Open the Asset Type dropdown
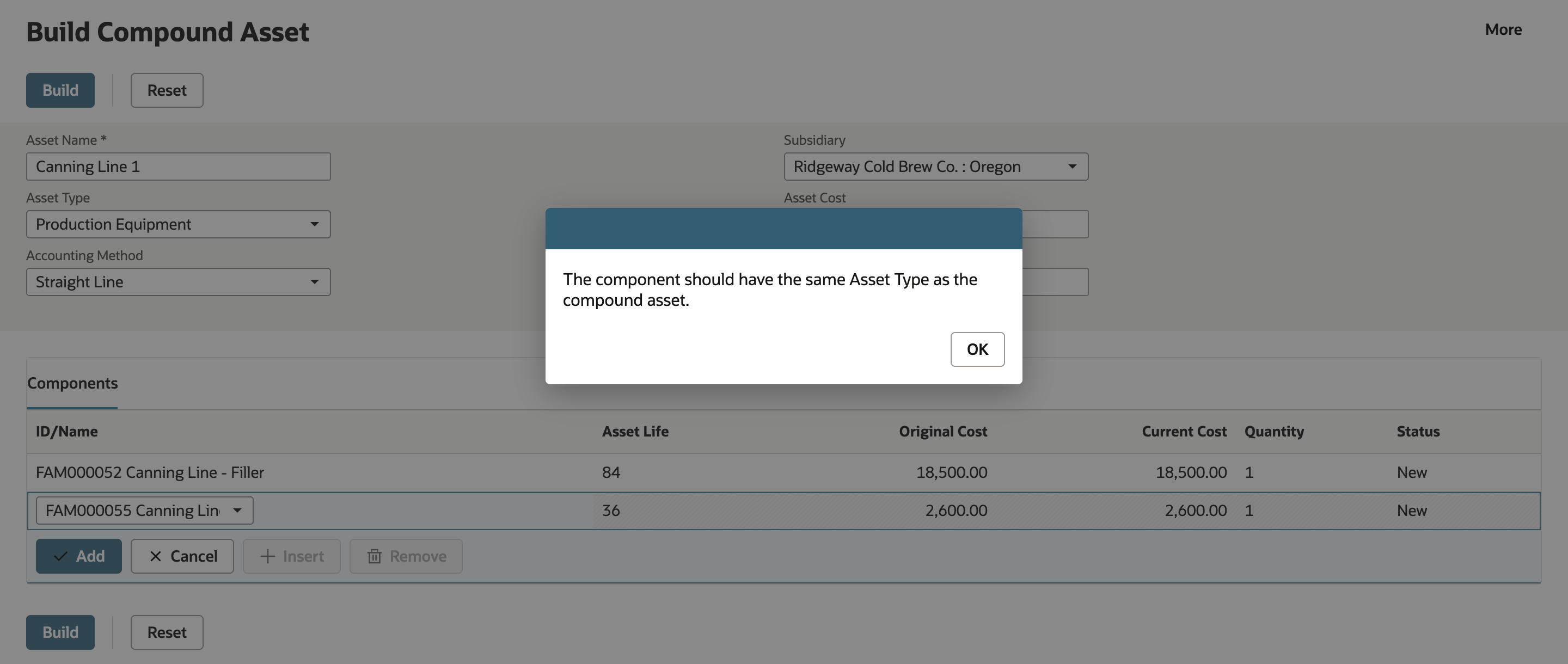This screenshot has height=664, width=1568. 179,224
